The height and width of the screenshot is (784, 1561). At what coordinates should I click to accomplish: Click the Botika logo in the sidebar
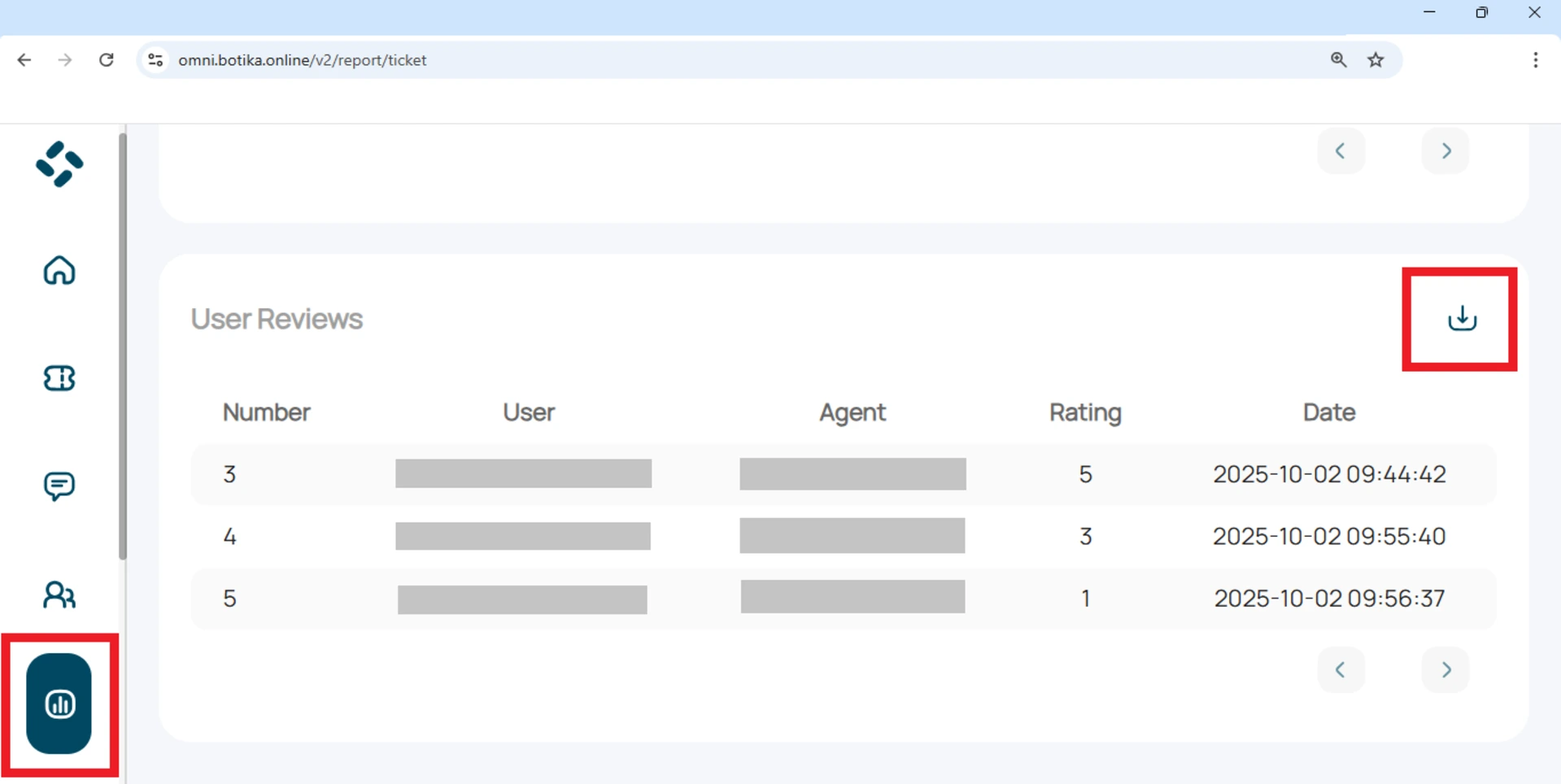click(59, 164)
